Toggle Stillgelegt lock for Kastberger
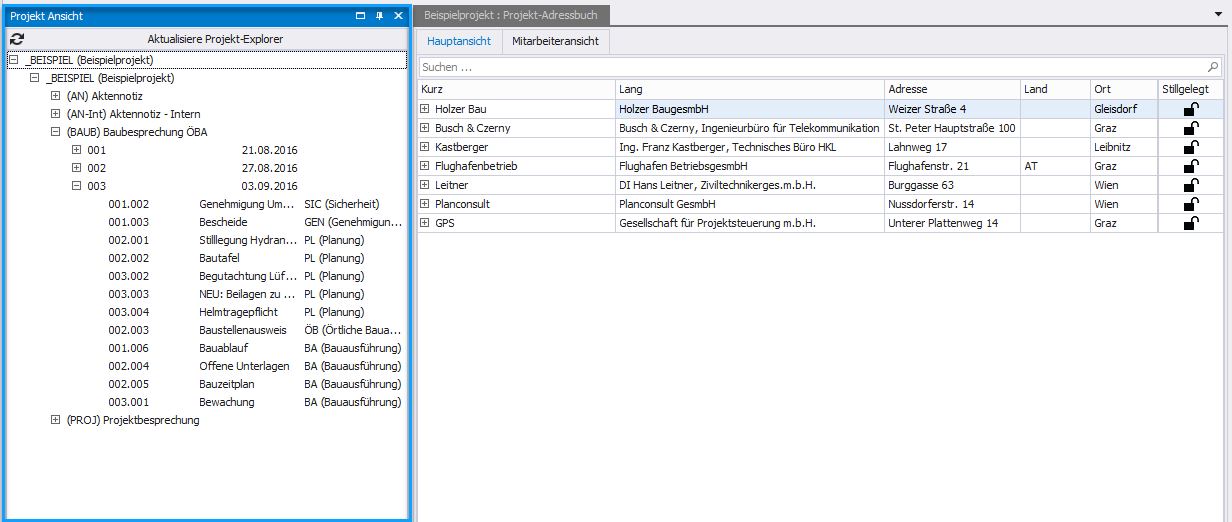This screenshot has height=522, width=1232. [x=1191, y=147]
